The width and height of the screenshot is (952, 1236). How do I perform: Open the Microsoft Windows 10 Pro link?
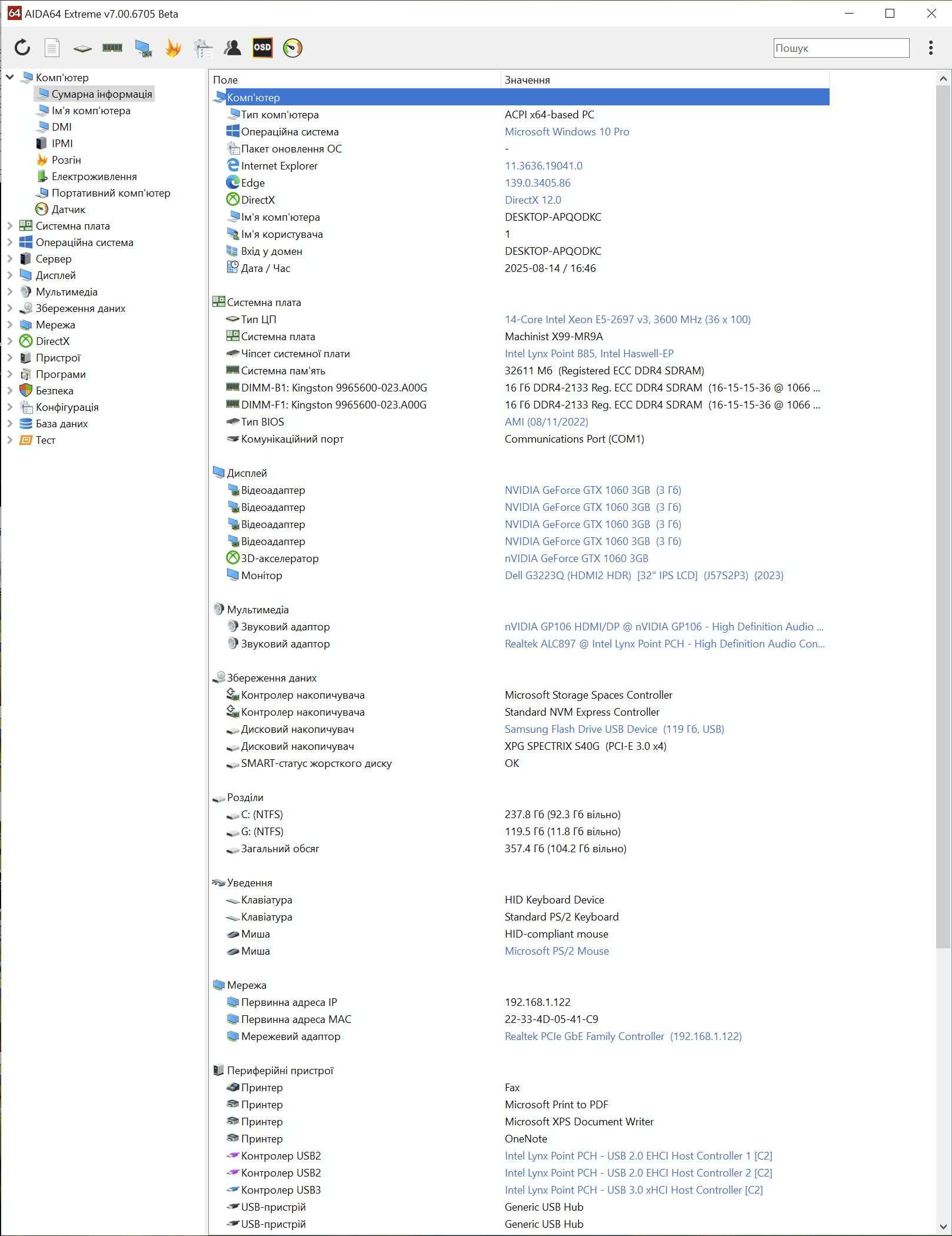[x=567, y=132]
